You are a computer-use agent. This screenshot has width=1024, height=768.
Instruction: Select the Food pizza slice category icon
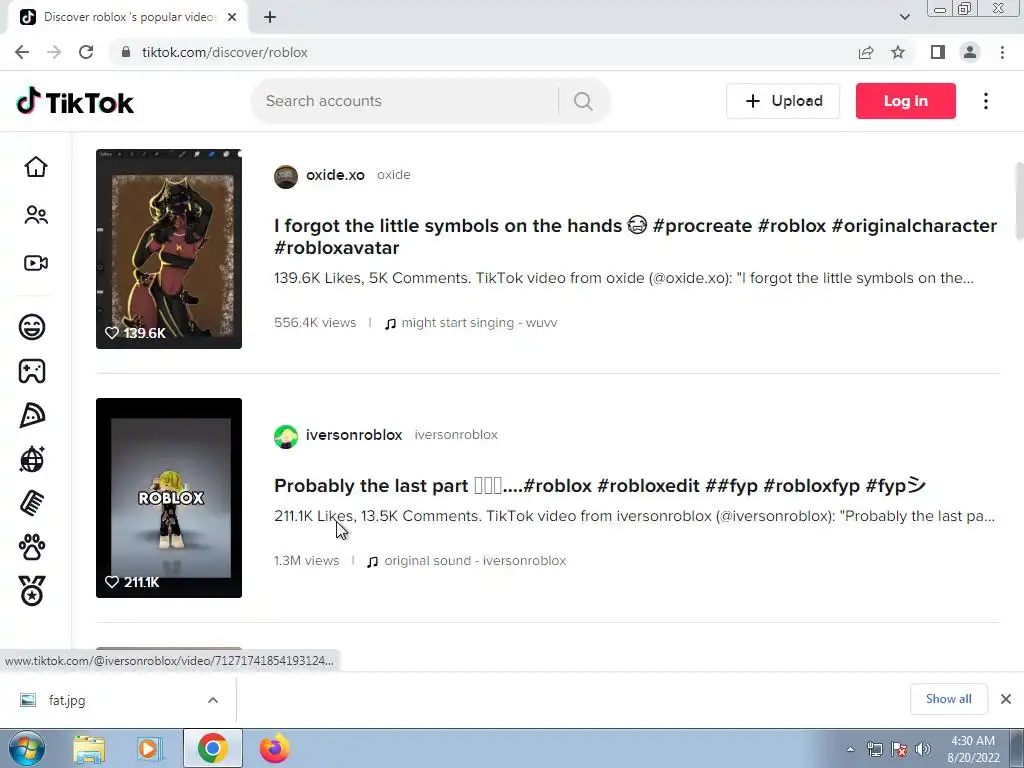[x=32, y=415]
